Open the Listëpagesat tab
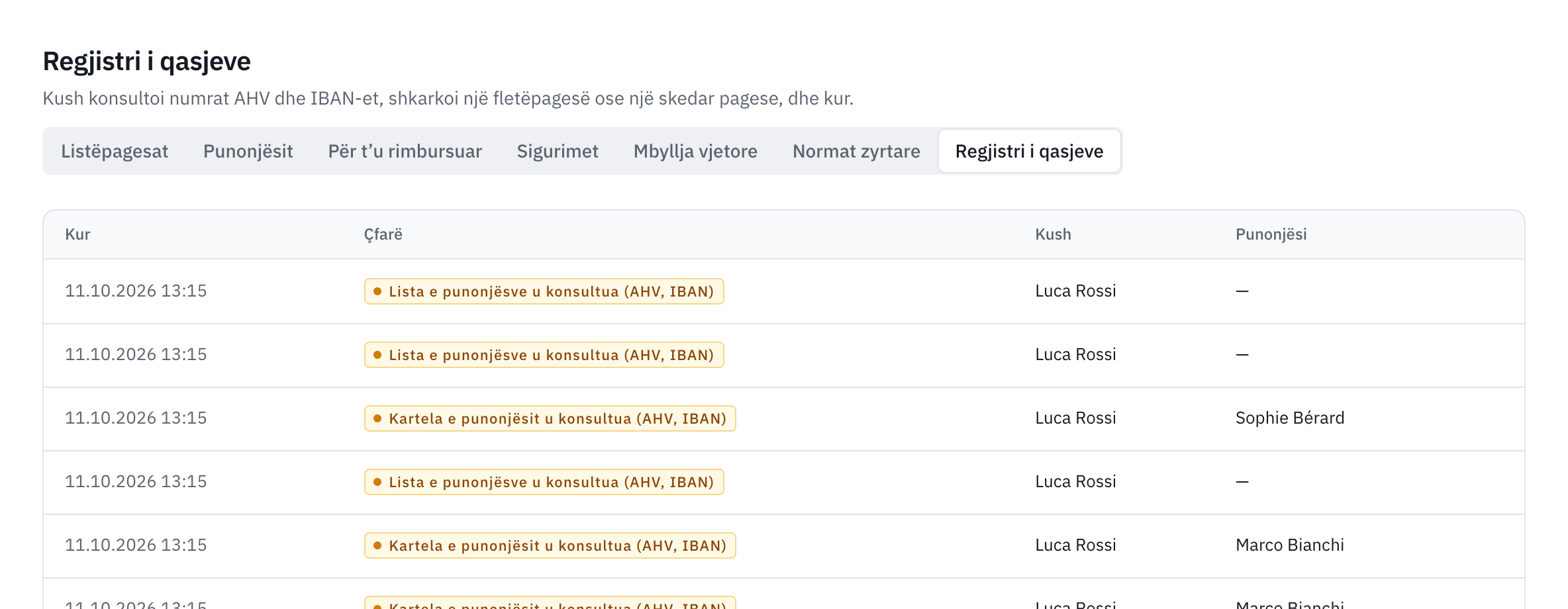The width and height of the screenshot is (1568, 609). point(115,151)
